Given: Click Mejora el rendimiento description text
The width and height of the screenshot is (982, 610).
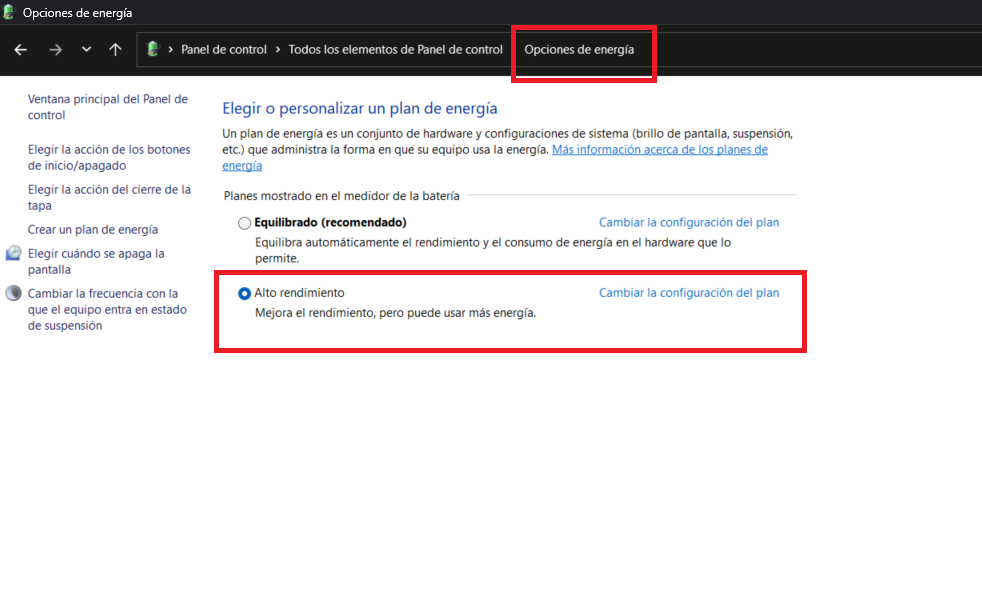Looking at the screenshot, I should pos(395,313).
